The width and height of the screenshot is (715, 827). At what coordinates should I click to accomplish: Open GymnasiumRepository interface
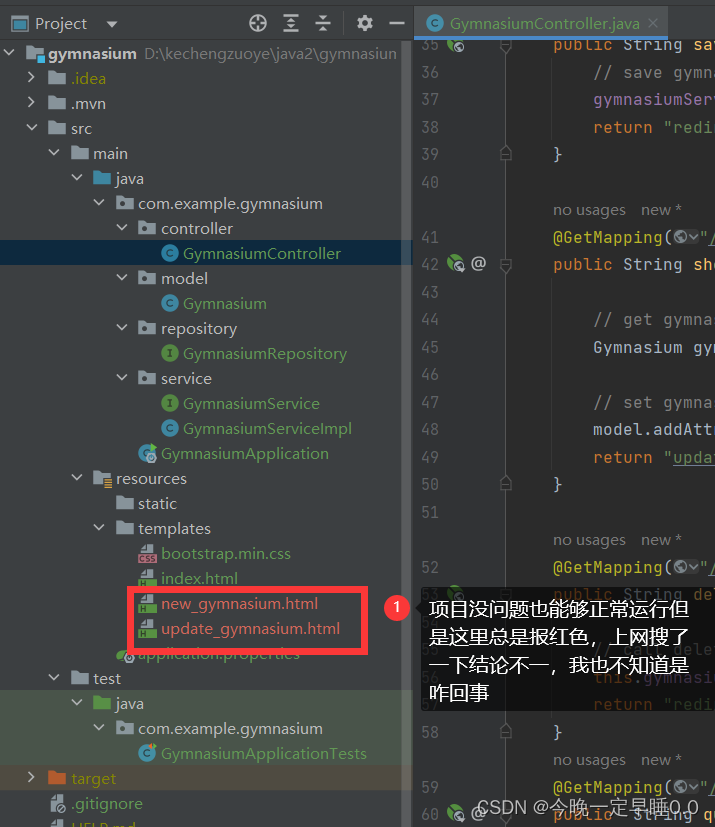click(265, 354)
